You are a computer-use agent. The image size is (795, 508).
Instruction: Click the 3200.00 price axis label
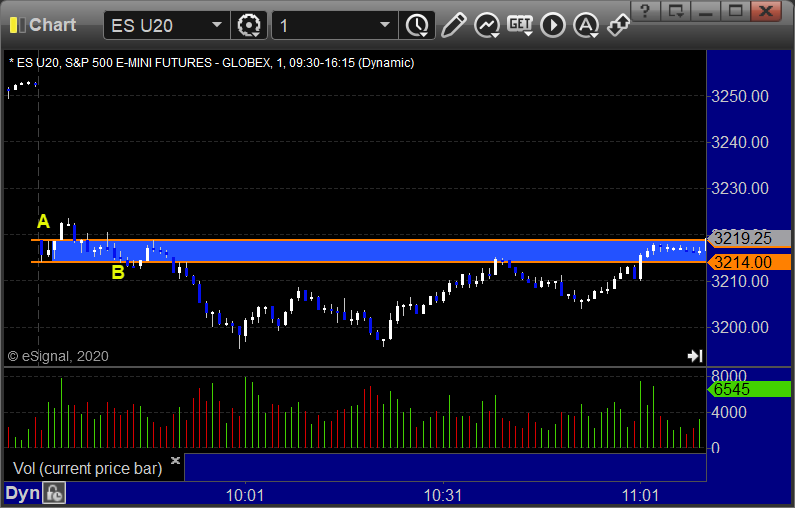click(x=740, y=327)
